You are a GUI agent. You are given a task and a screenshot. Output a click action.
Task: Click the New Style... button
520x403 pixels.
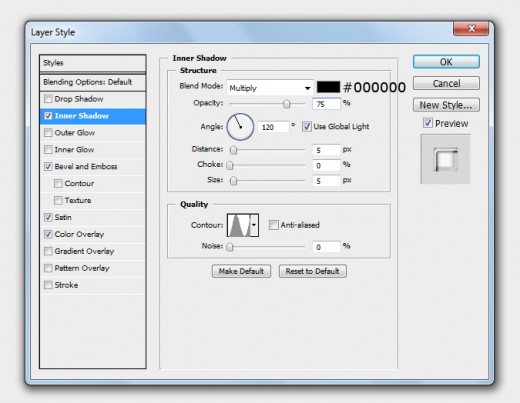[446, 105]
